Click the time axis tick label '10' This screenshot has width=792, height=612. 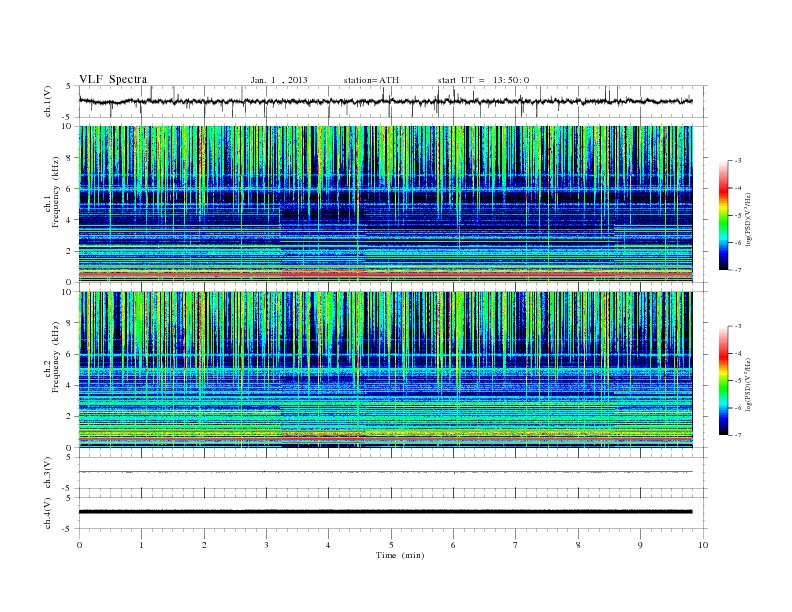coord(703,545)
